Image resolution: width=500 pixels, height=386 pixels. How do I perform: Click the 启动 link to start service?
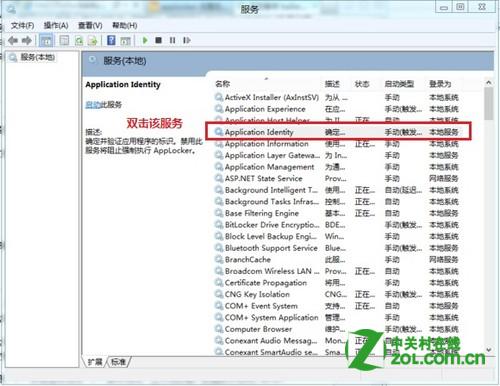[x=93, y=105]
